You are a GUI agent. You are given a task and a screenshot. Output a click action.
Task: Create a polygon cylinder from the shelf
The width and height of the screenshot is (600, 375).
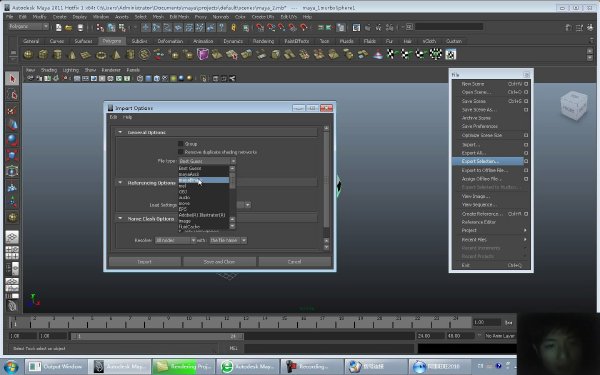point(57,55)
